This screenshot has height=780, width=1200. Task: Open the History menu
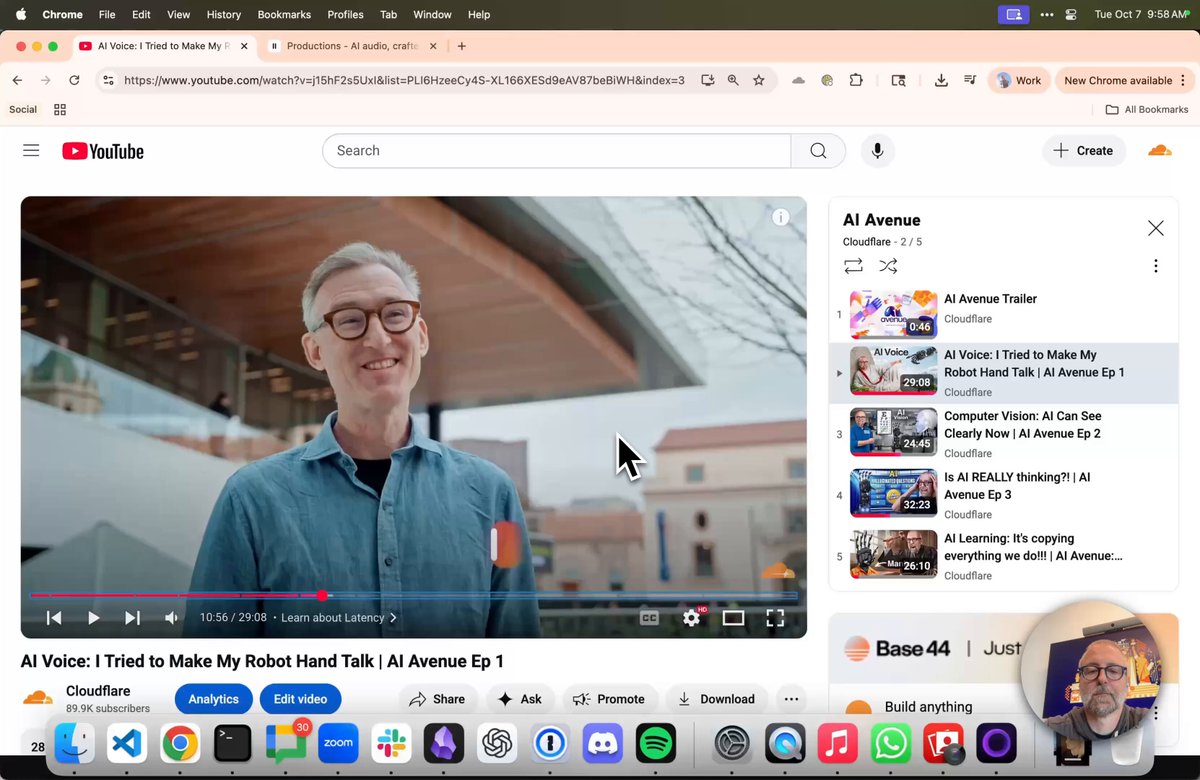pos(223,14)
